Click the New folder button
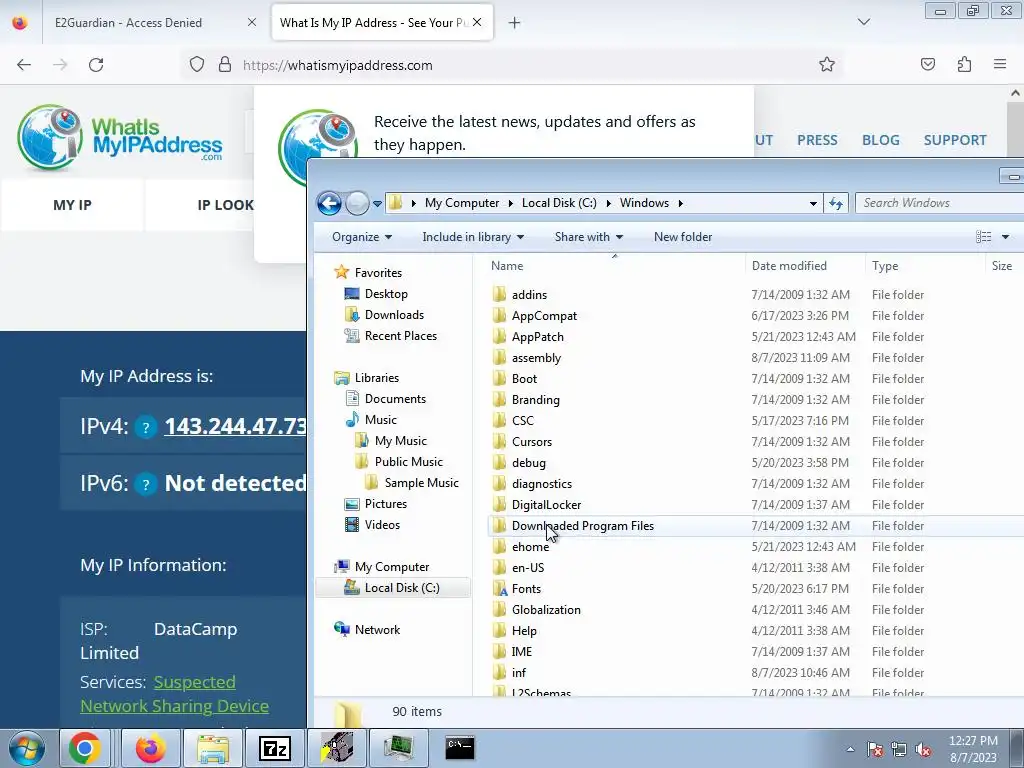This screenshot has height=768, width=1024. (683, 237)
